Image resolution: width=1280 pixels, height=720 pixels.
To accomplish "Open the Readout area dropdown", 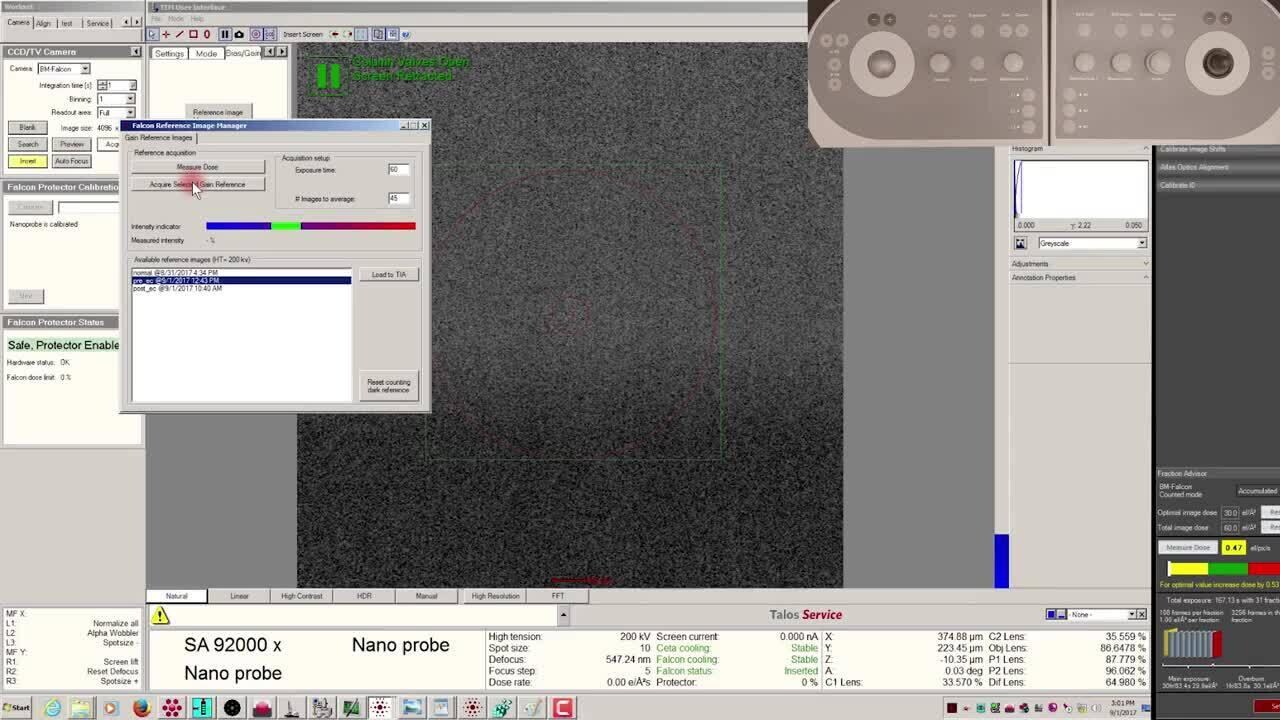I will 130,113.
